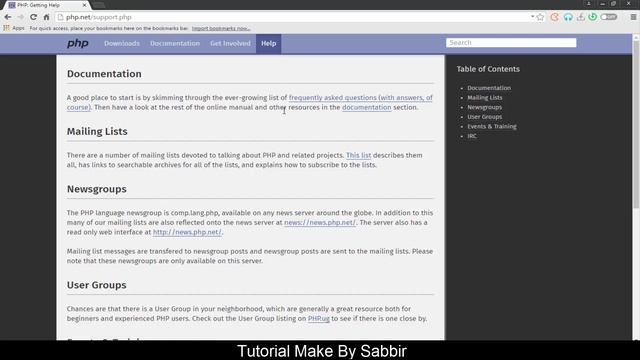Open the browser home page icon
The width and height of the screenshot is (640, 360).
click(46, 17)
